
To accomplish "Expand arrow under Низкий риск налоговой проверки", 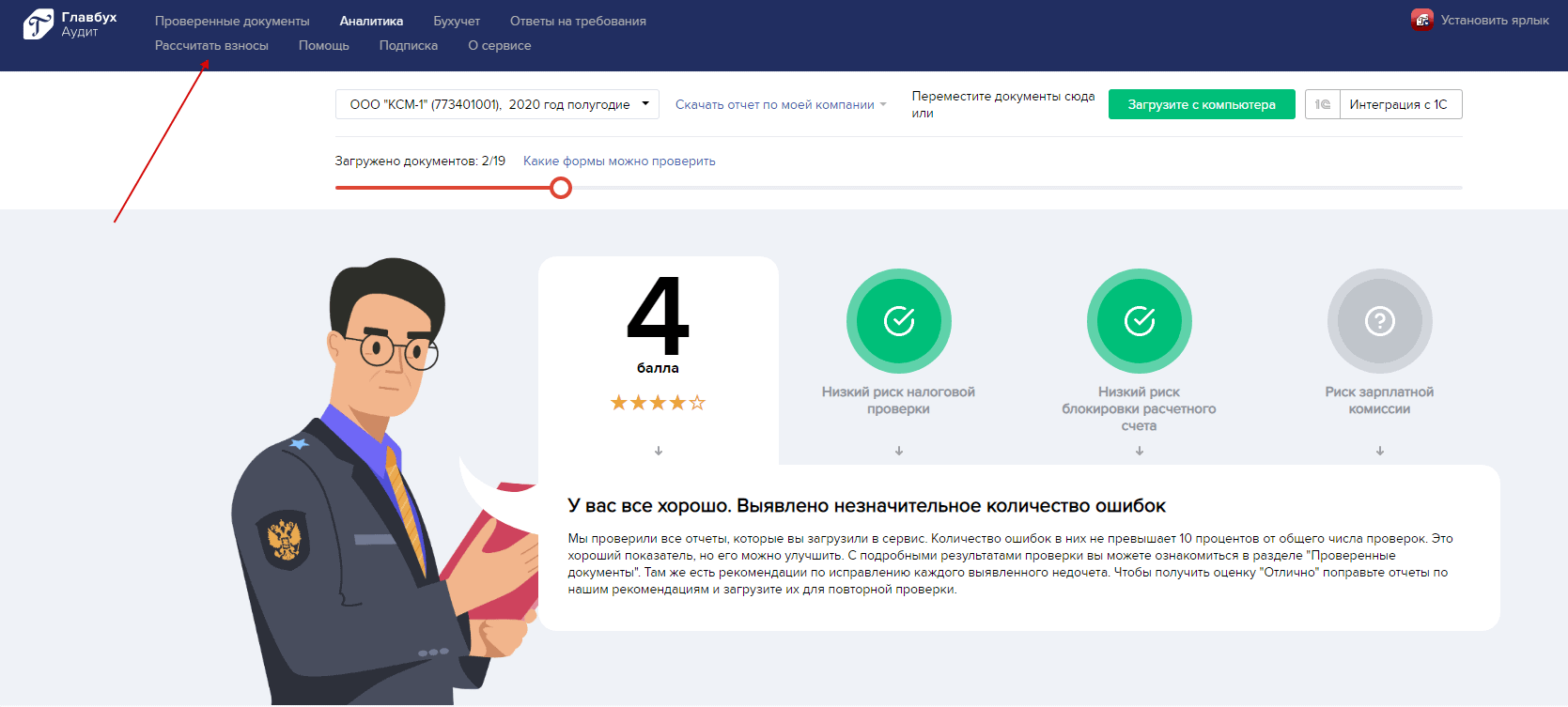I will 899,451.
